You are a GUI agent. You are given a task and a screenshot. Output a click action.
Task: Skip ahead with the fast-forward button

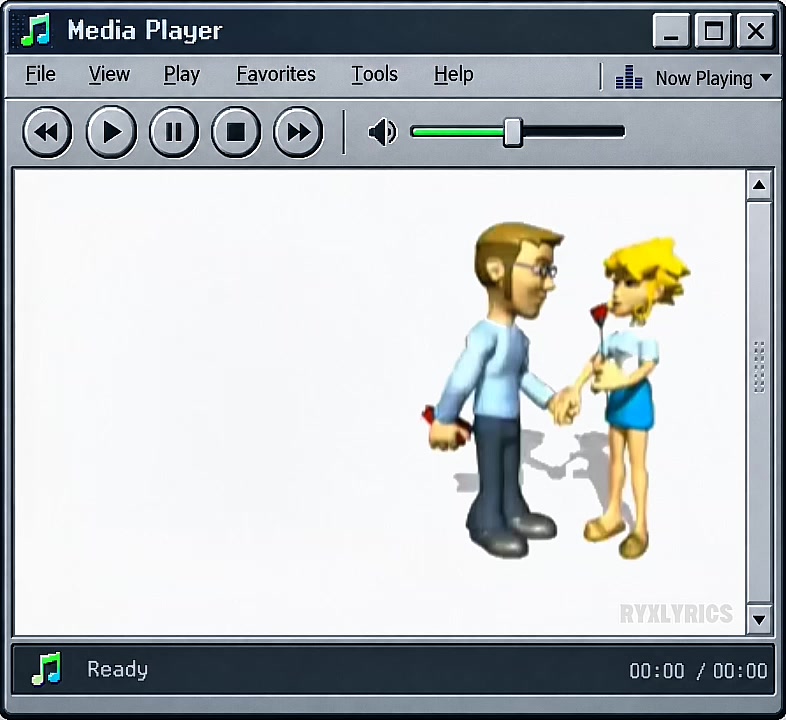coord(298,132)
